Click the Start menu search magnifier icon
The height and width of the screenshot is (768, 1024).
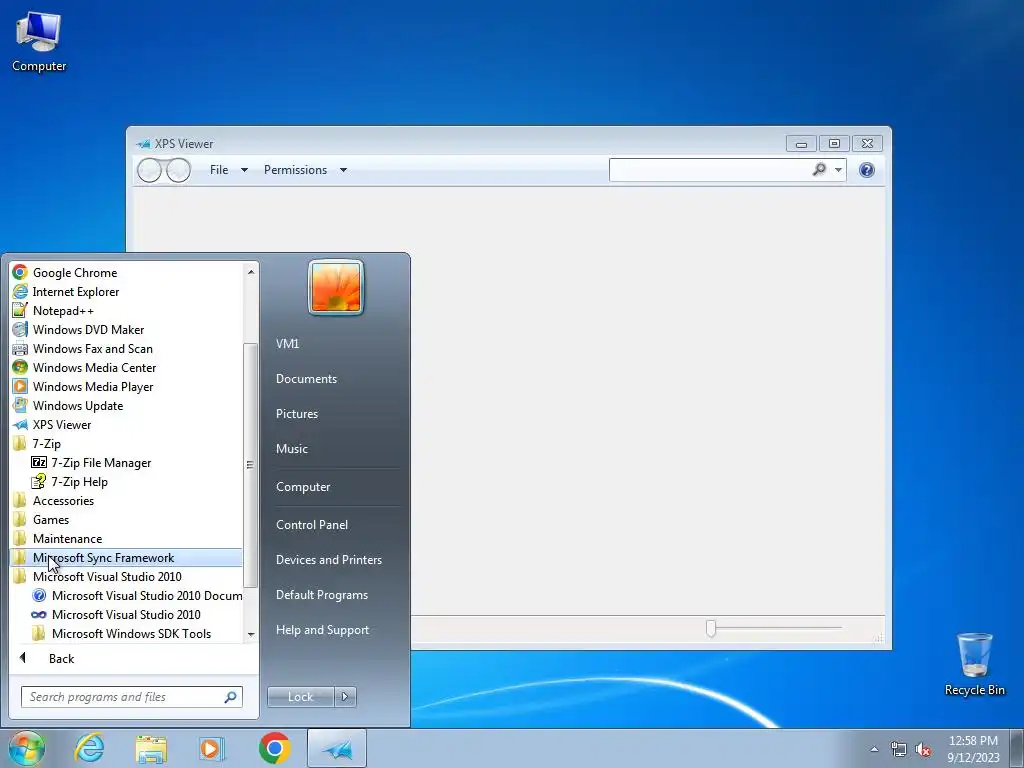click(231, 697)
